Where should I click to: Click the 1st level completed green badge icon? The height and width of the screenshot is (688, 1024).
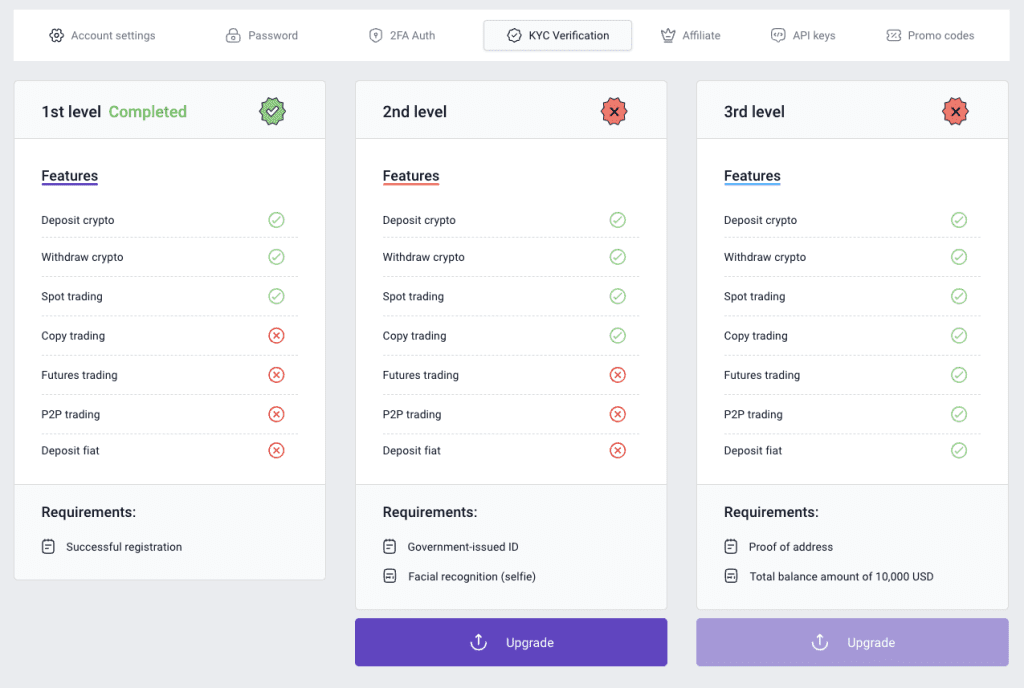click(x=273, y=111)
